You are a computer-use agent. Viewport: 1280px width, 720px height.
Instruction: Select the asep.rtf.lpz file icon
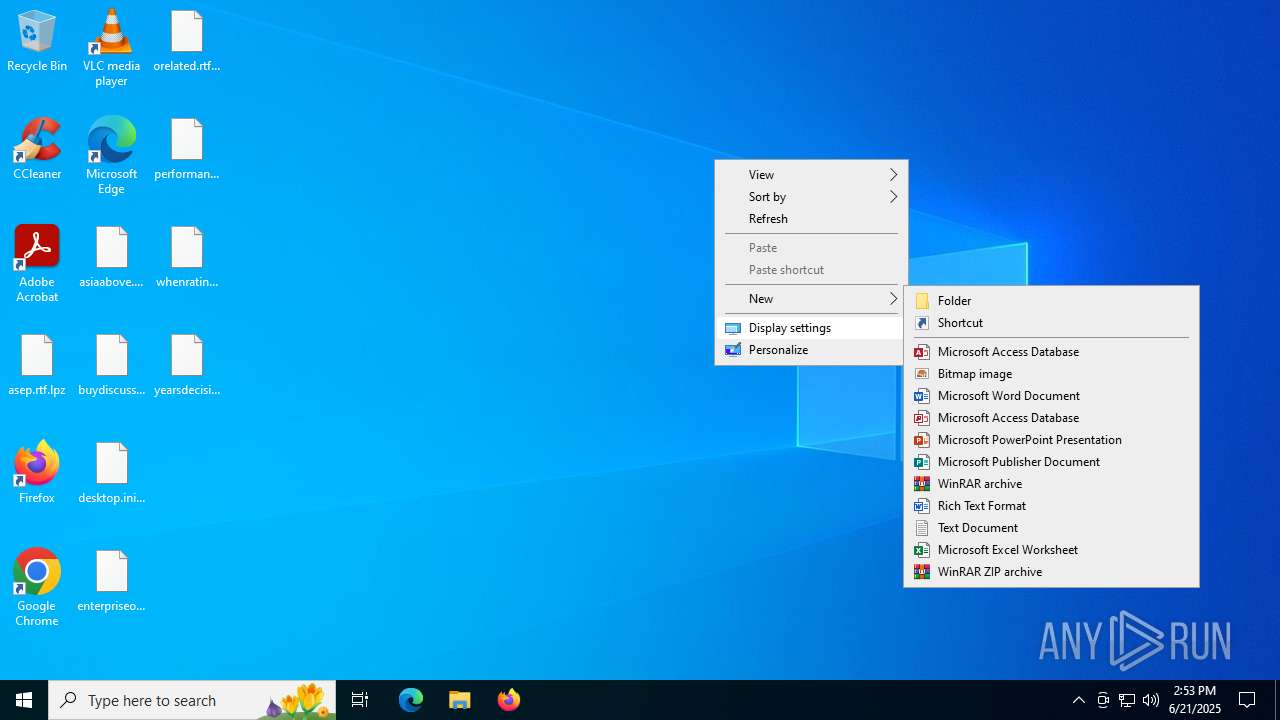pyautogui.click(x=37, y=365)
